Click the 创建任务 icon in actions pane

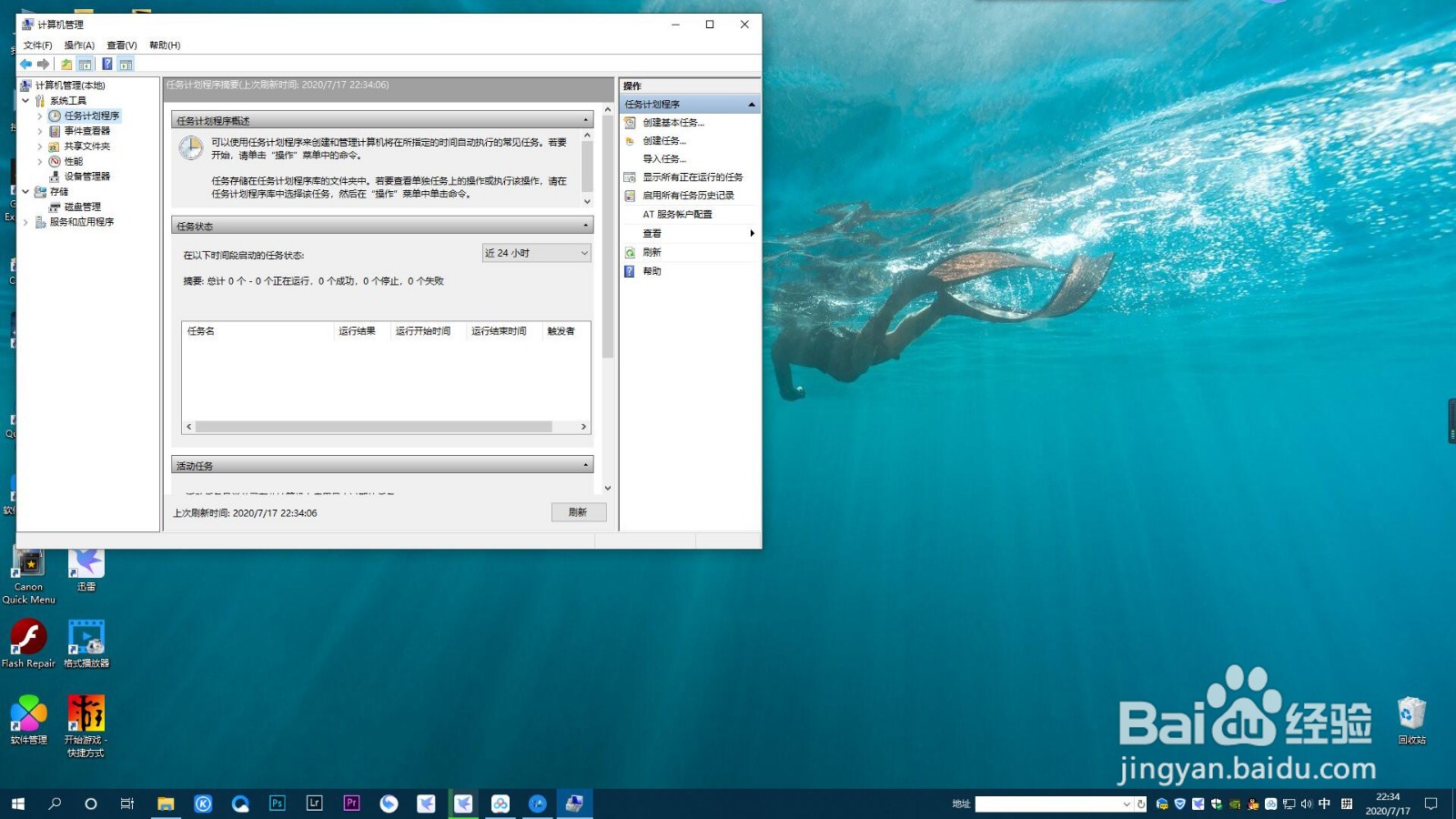point(630,141)
